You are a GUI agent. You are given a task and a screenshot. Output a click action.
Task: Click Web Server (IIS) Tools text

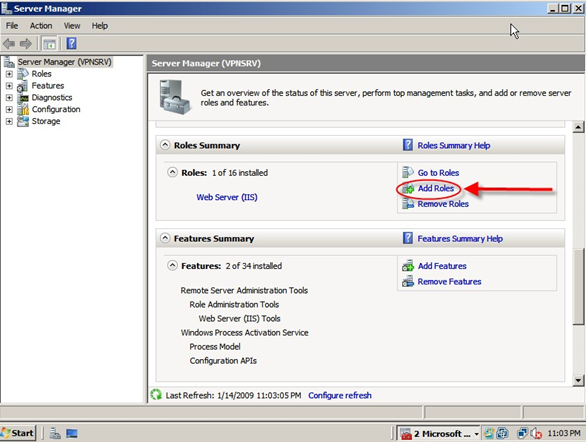click(x=239, y=318)
